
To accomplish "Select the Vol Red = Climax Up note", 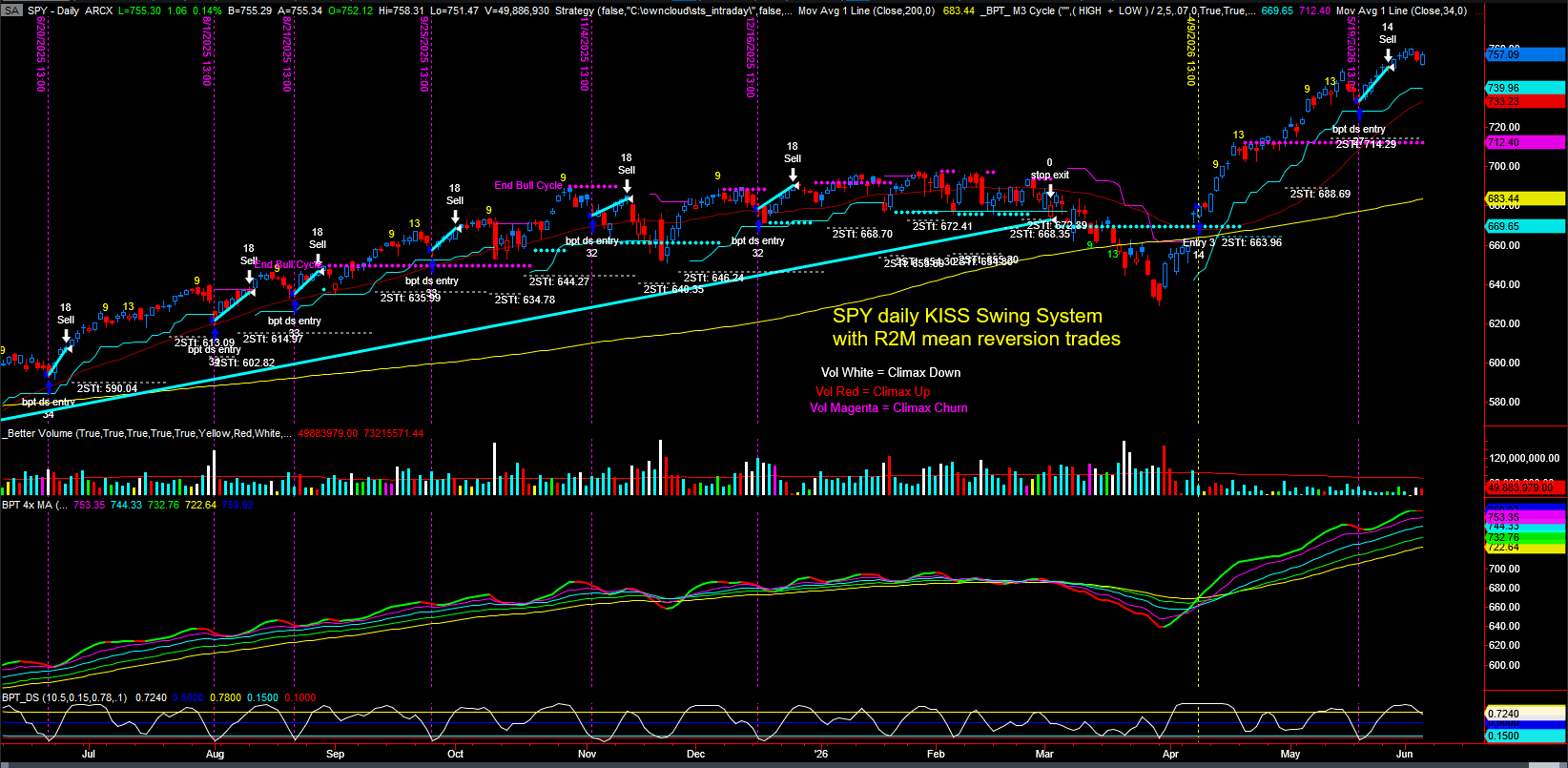I will click(873, 391).
